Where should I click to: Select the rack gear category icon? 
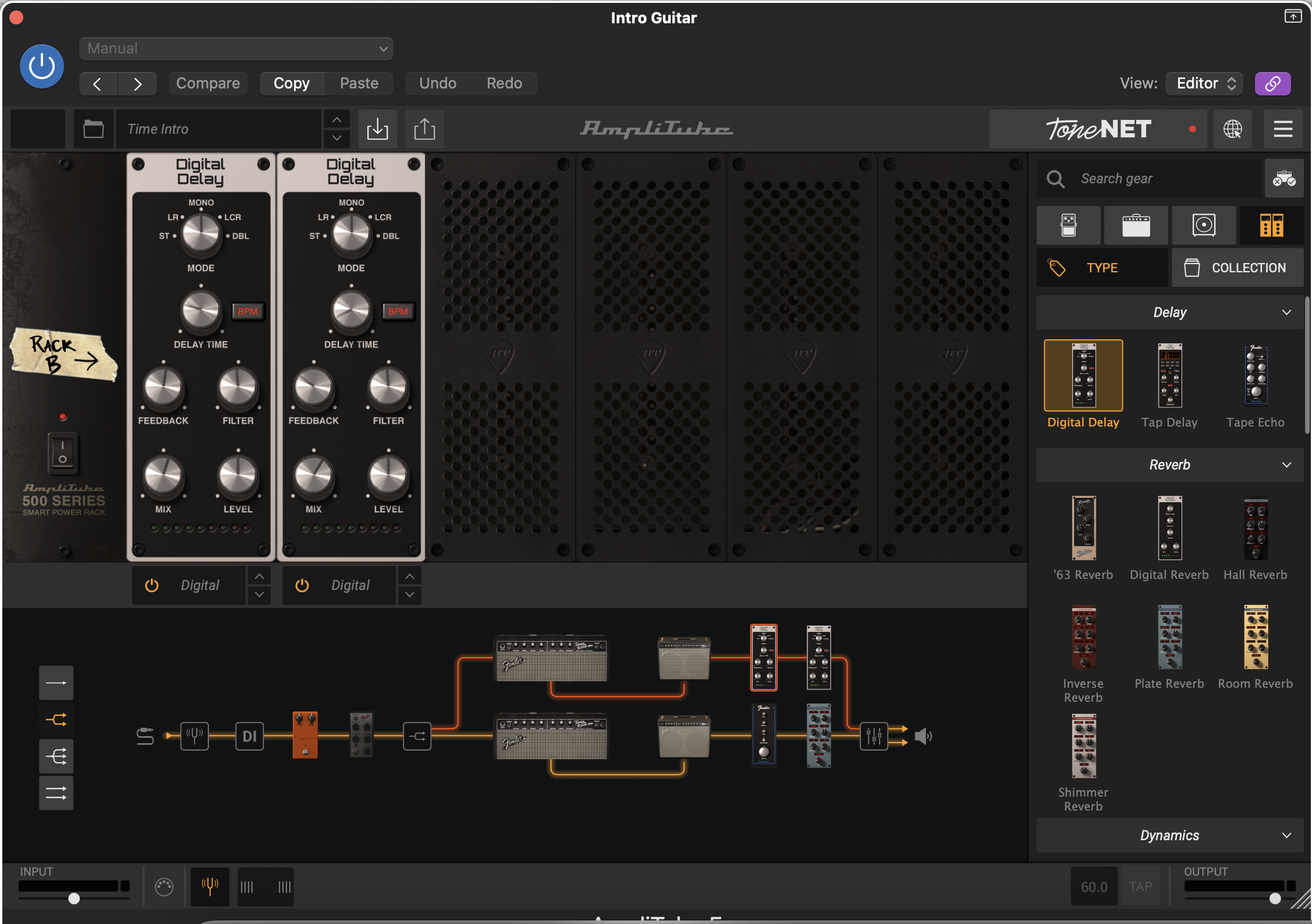1271,225
